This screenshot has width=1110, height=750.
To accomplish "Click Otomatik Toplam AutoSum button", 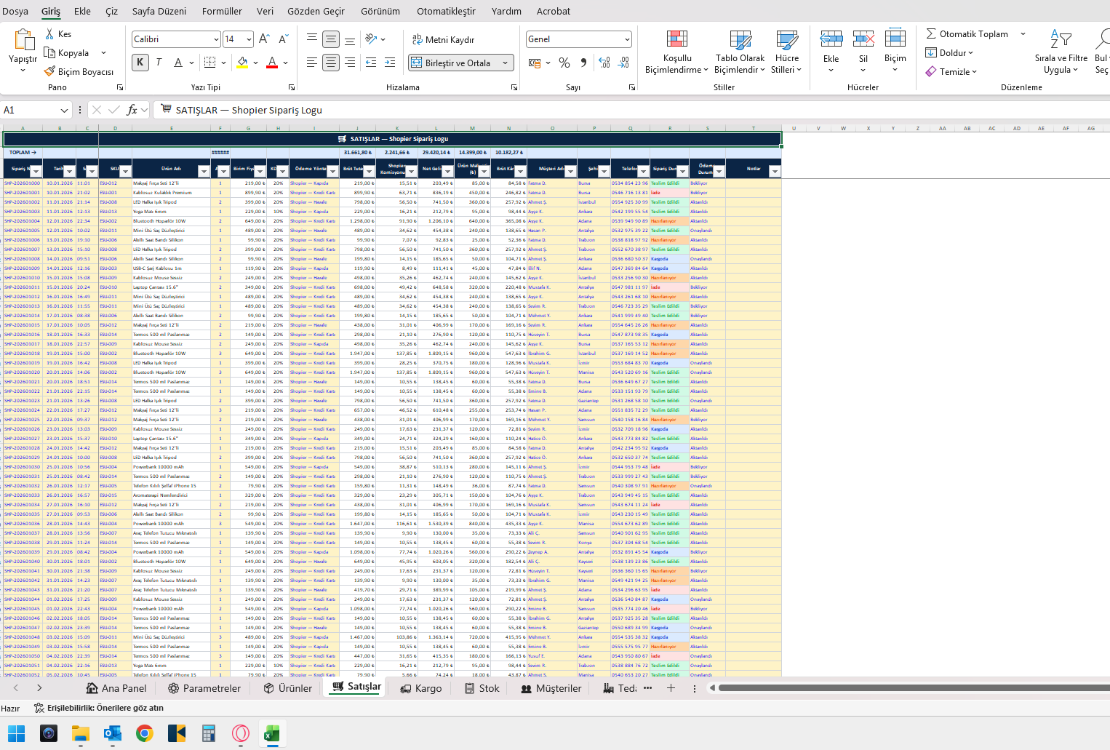I will coord(967,33).
